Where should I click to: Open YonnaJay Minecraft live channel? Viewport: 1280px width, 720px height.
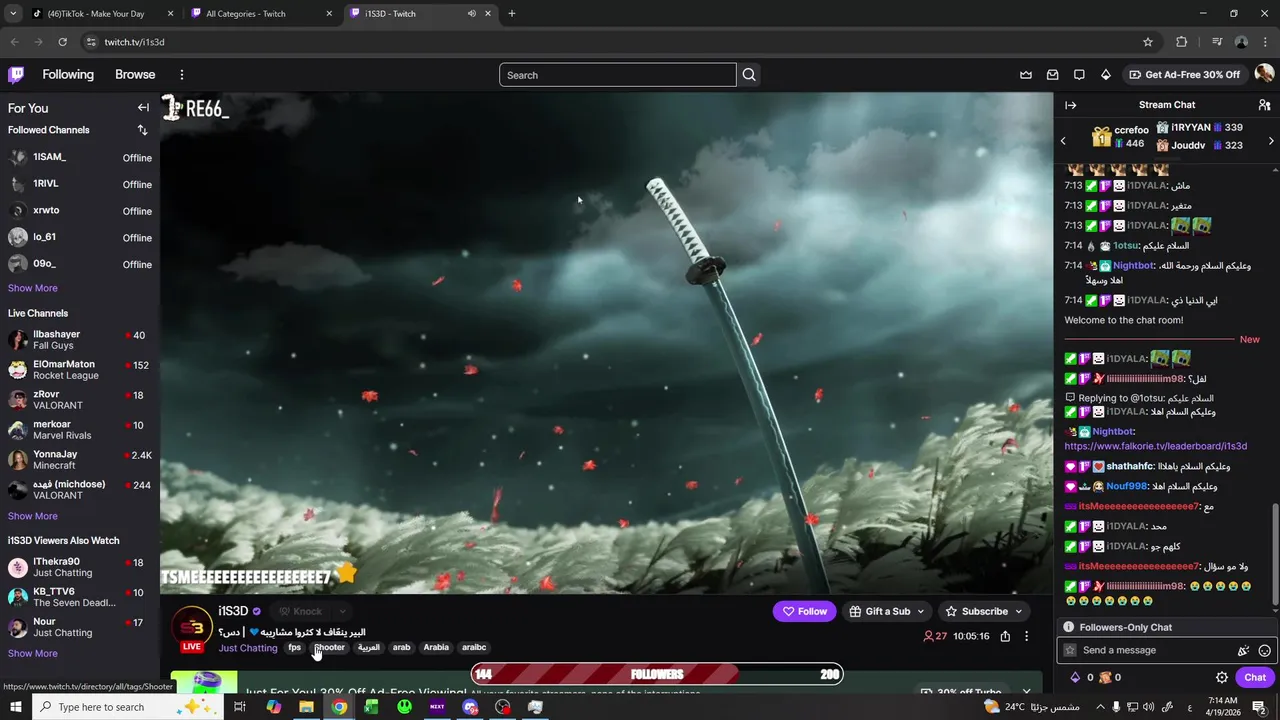(80, 460)
